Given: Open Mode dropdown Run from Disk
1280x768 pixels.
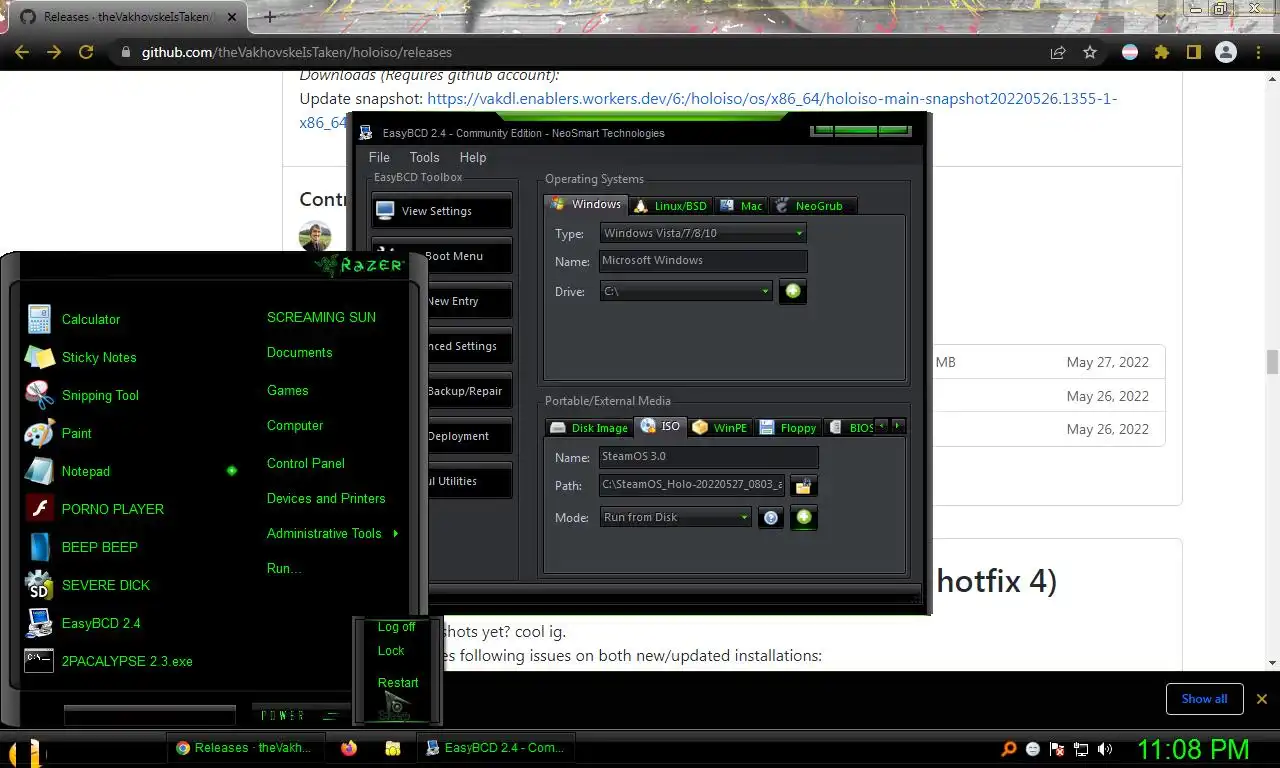Looking at the screenshot, I should click(x=676, y=517).
